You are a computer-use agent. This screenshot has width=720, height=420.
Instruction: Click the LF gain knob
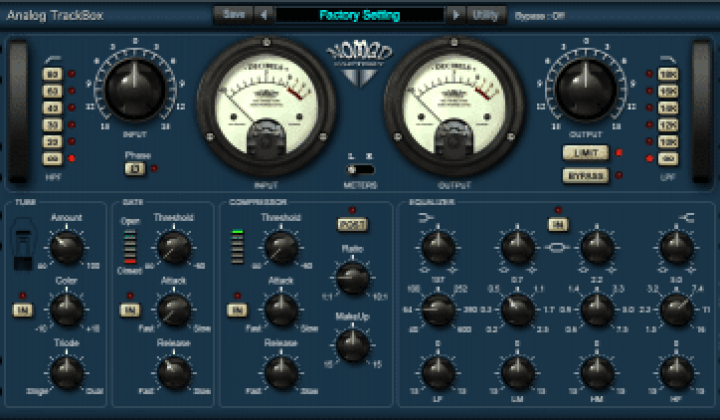click(438, 373)
